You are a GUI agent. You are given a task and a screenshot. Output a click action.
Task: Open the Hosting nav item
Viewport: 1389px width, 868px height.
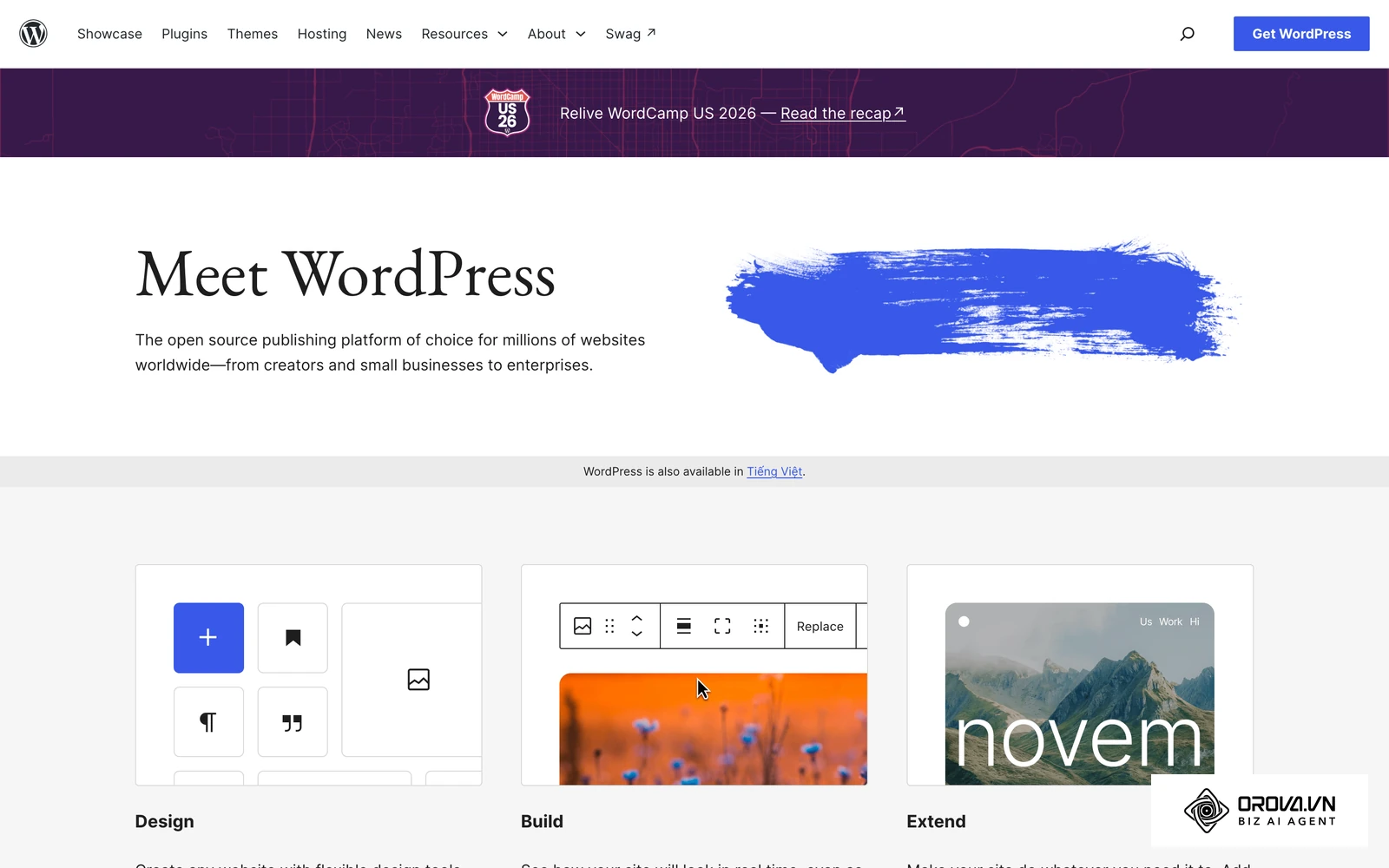coord(322,34)
